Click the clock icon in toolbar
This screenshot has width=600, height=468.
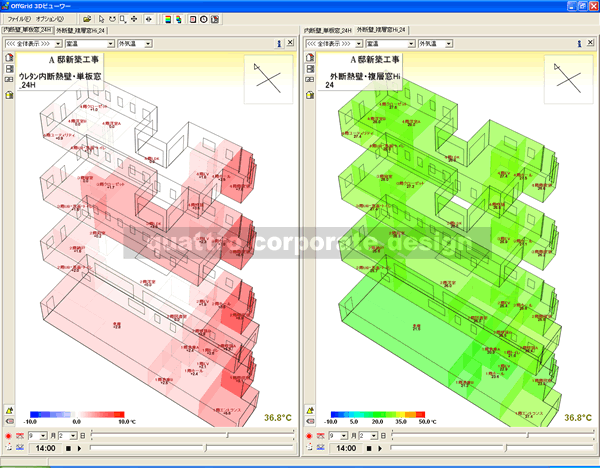(204, 19)
